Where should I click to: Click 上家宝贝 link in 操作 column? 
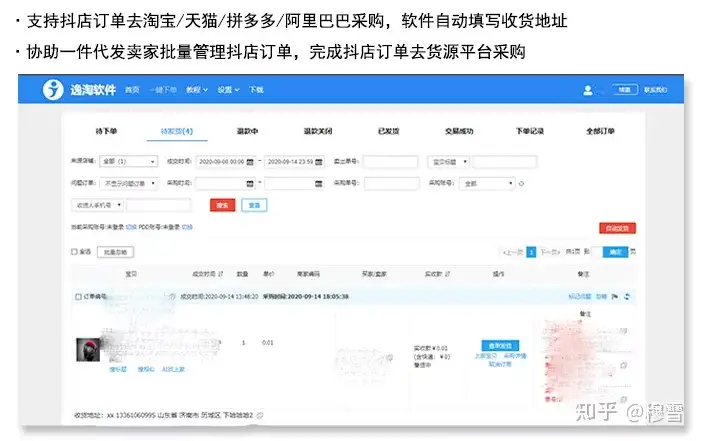point(486,356)
